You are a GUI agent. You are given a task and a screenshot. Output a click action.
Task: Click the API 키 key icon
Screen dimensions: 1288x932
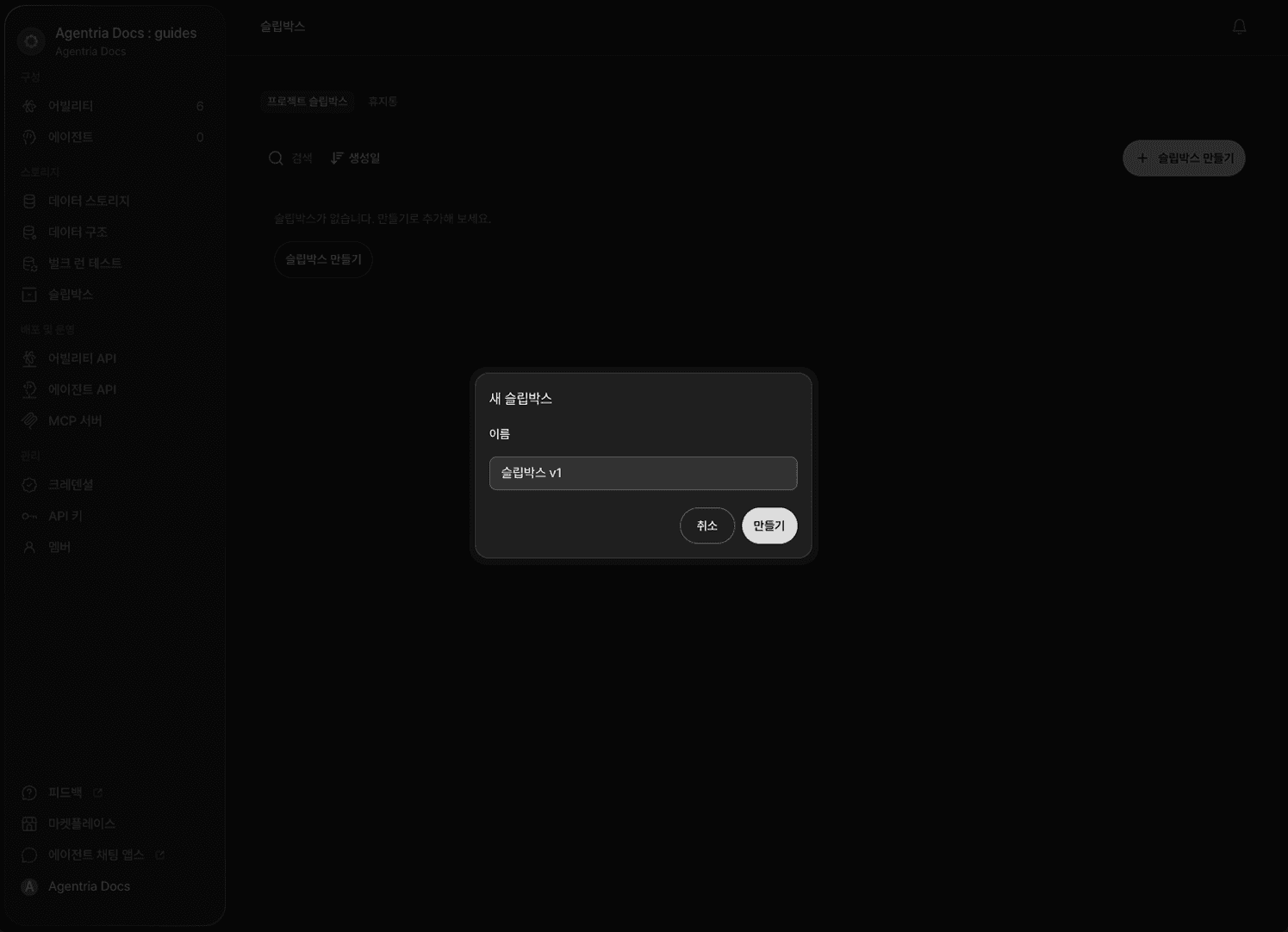click(x=29, y=516)
